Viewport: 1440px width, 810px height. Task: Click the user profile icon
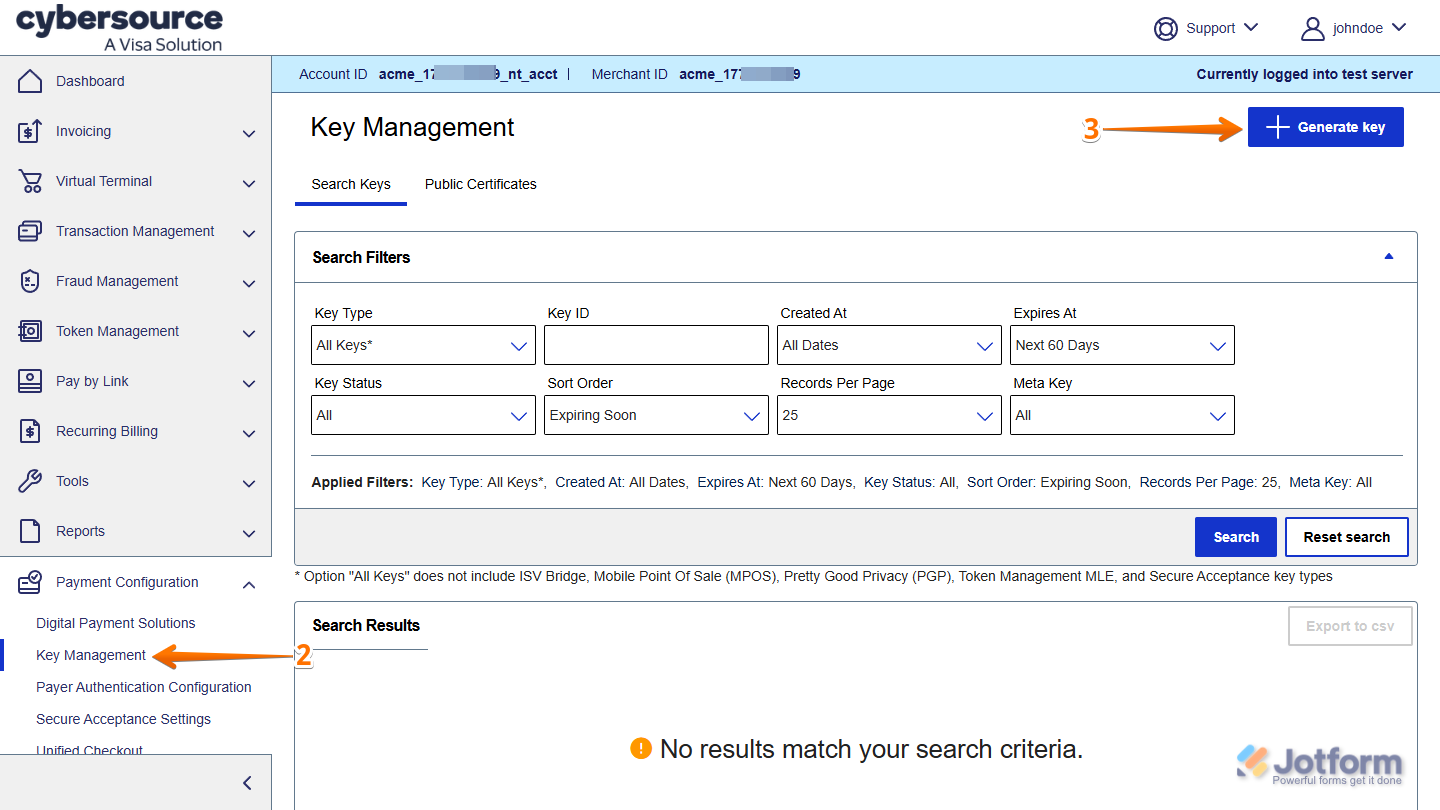coord(1312,28)
